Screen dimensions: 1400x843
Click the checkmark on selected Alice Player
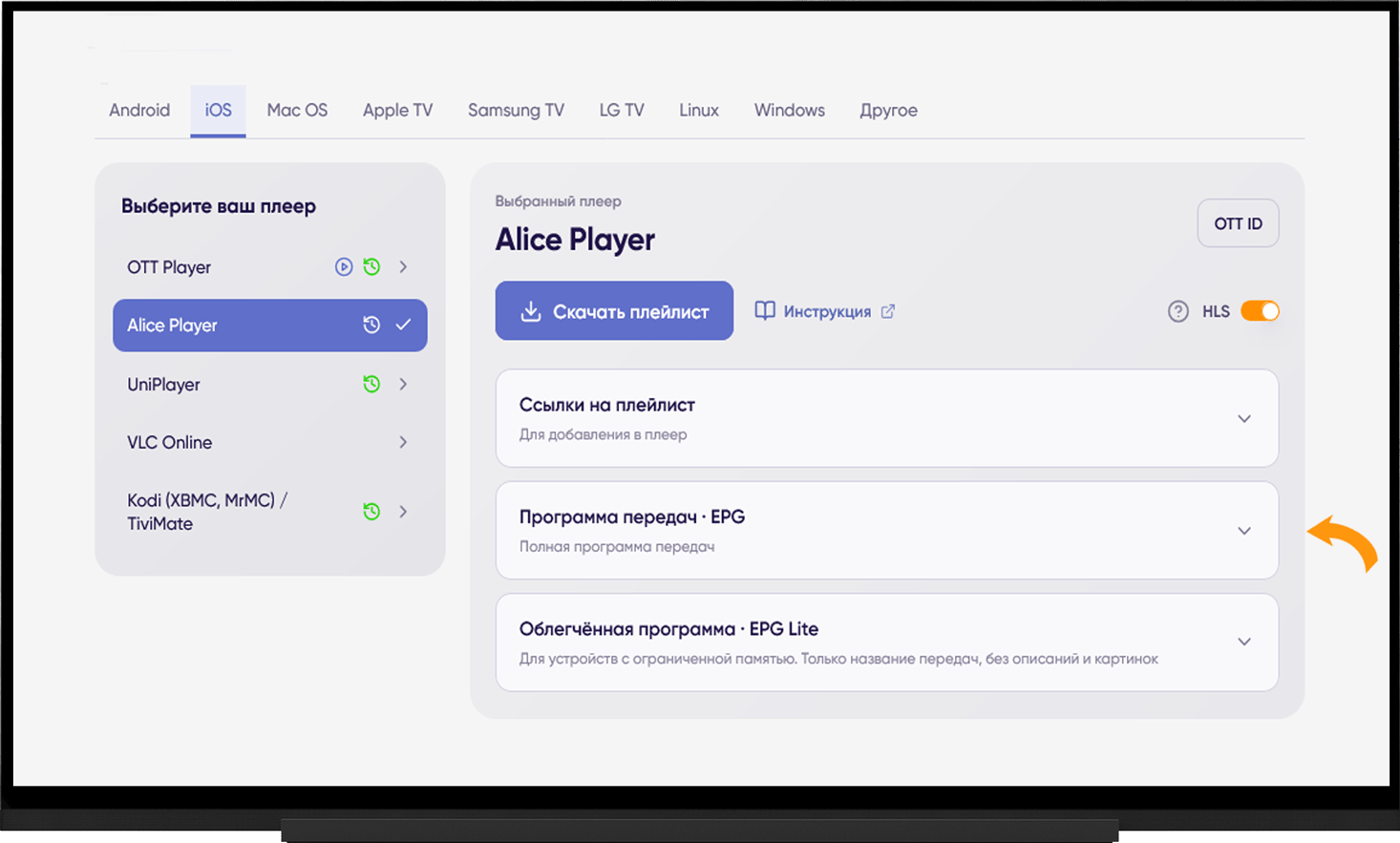(403, 326)
